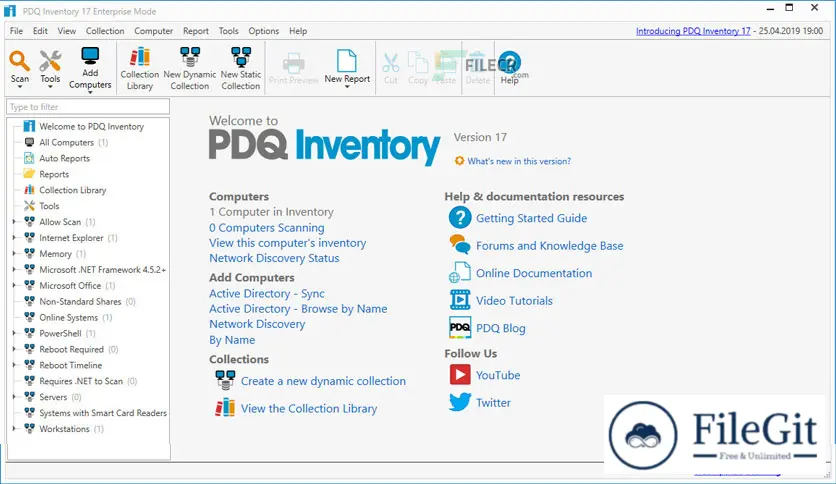Open the Edit menu

(x=41, y=31)
